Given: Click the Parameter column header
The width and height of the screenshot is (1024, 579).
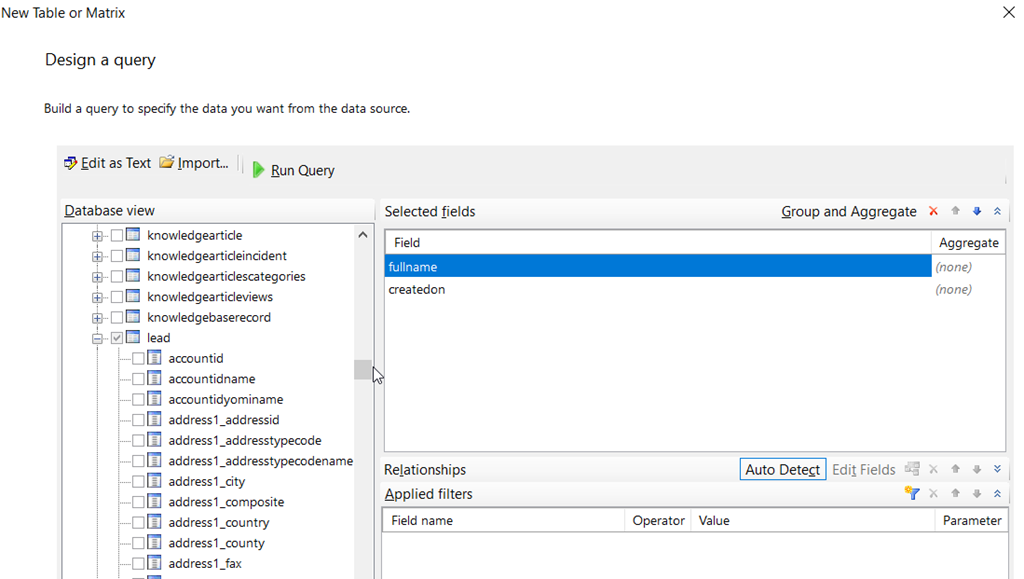Looking at the screenshot, I should click(972, 520).
